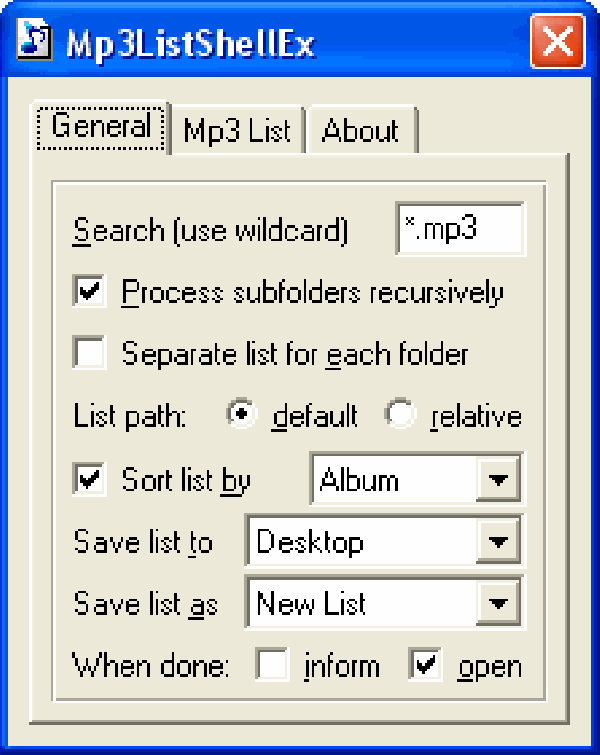Viewport: 600px width, 755px height.
Task: Select the default list path option
Action: tap(241, 415)
